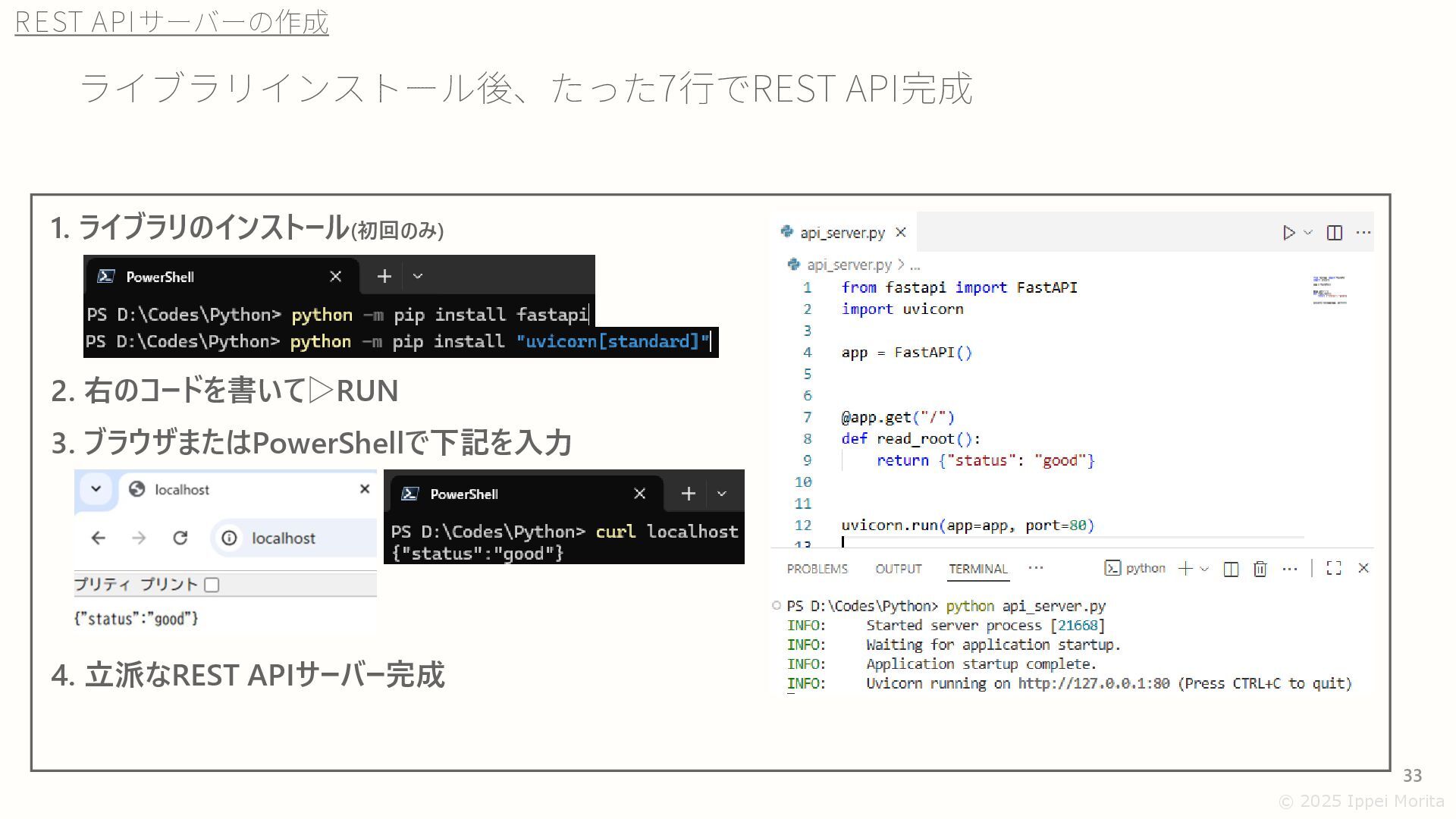The image size is (1456, 819).
Task: Click api_server.py breadcrumb item
Action: tap(849, 265)
